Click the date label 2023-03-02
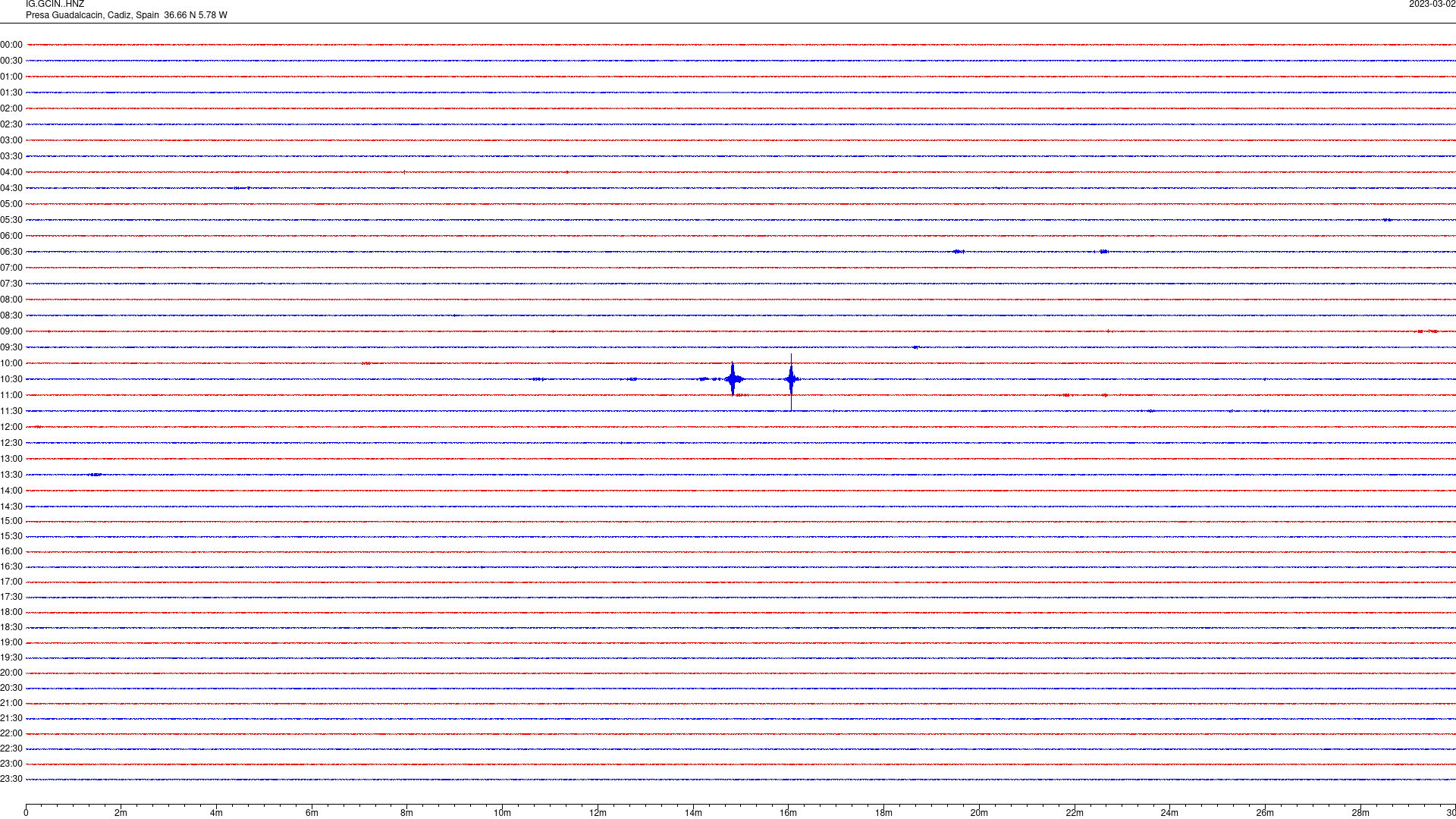This screenshot has height=819, width=1456. pyautogui.click(x=1432, y=4)
